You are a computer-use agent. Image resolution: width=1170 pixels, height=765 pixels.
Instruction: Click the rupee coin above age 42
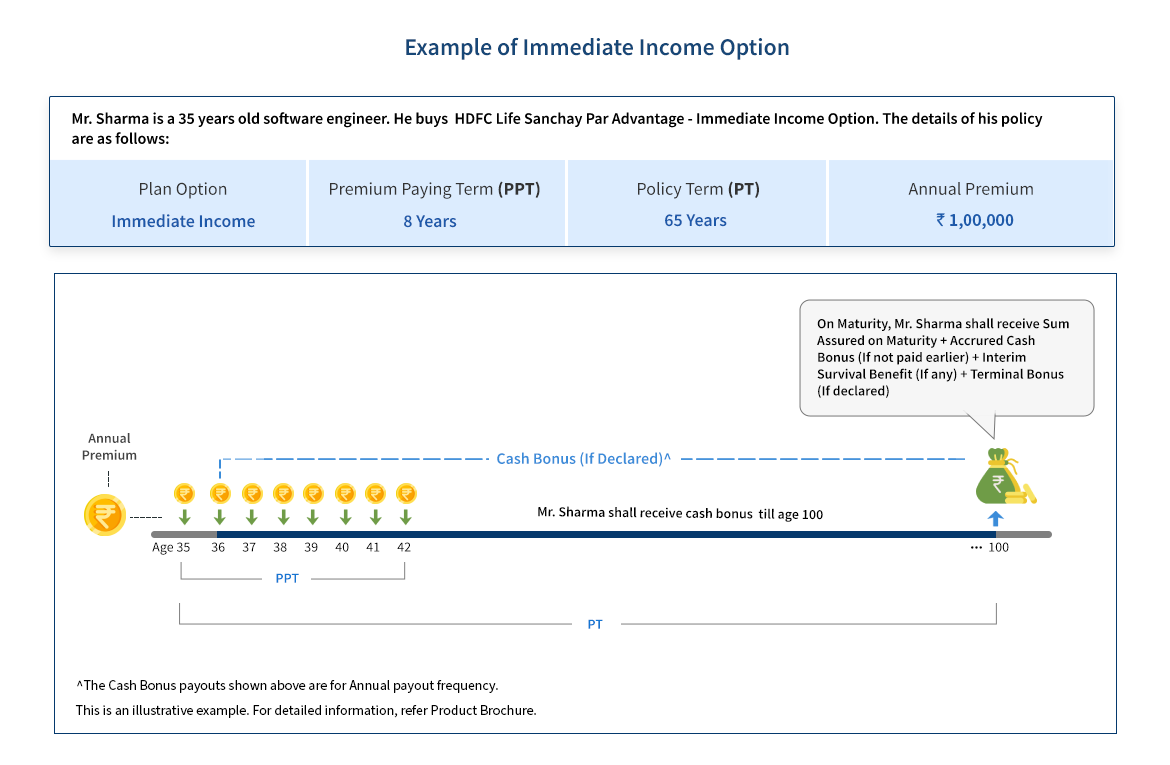coord(405,493)
